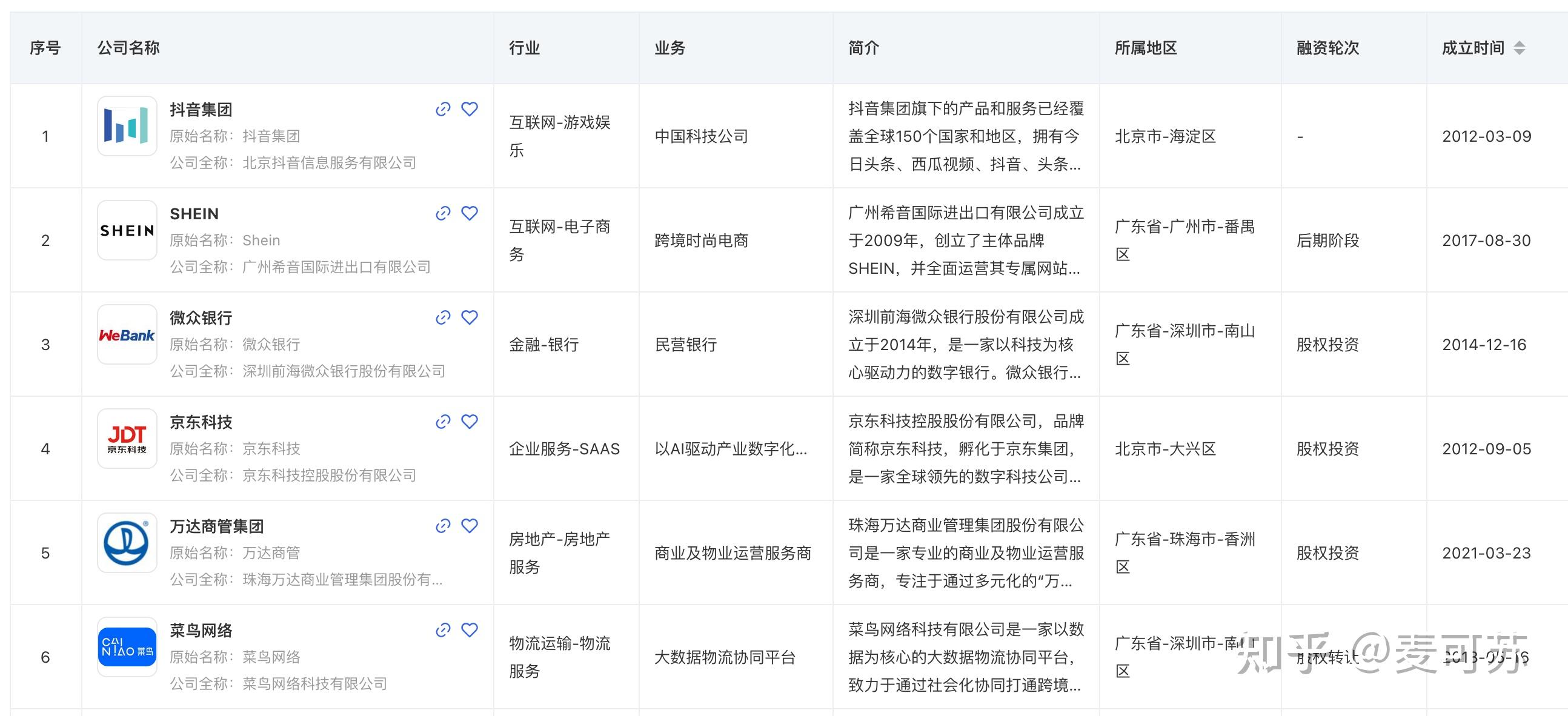The height and width of the screenshot is (716, 1568).
Task: Click the 菜鸟网络 Cainiao logo image
Action: point(127,648)
